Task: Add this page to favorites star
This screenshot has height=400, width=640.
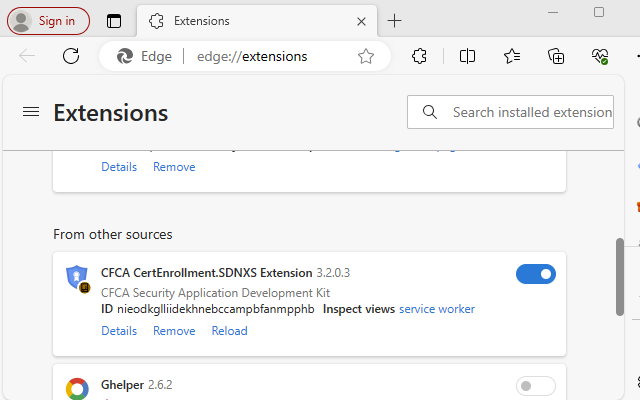Action: point(366,56)
